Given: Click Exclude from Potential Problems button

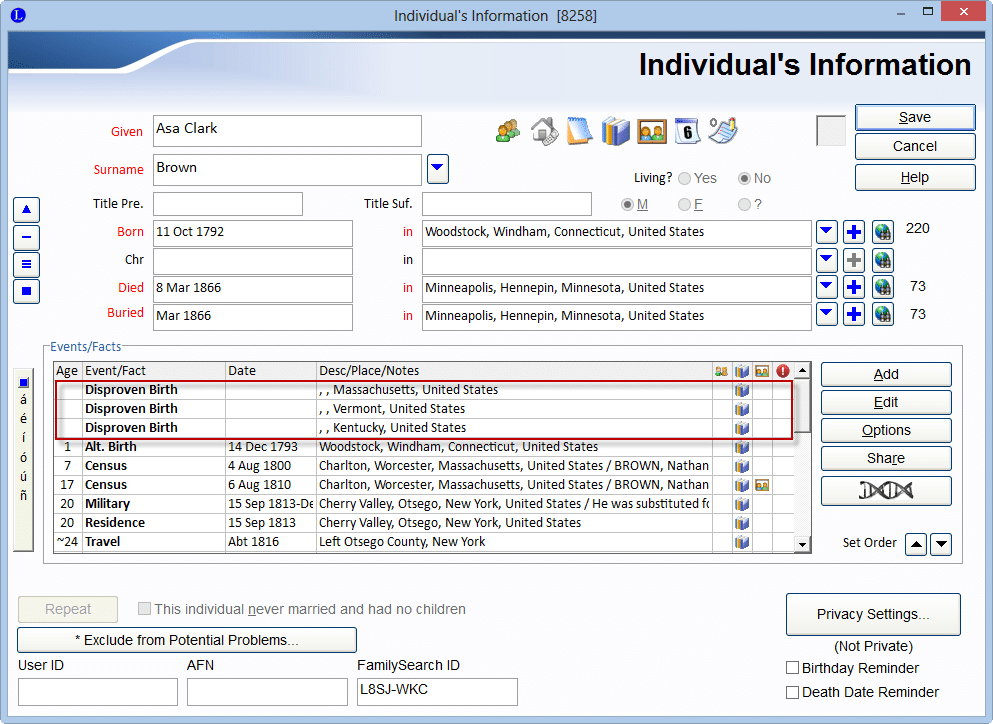Looking at the screenshot, I should 187,640.
